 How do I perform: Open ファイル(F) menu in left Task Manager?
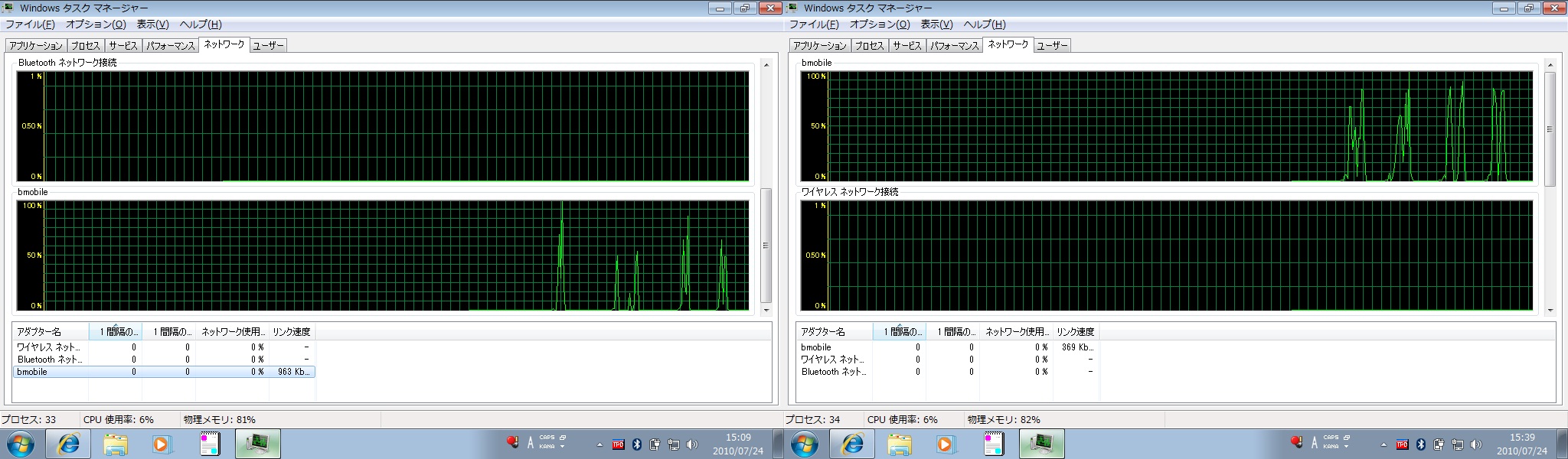(x=30, y=24)
